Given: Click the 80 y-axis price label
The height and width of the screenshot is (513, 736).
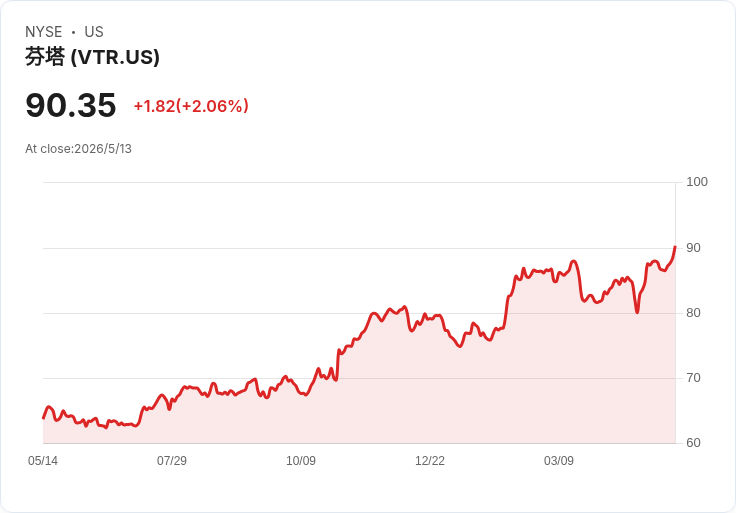Looking at the screenshot, I should click(x=693, y=313).
